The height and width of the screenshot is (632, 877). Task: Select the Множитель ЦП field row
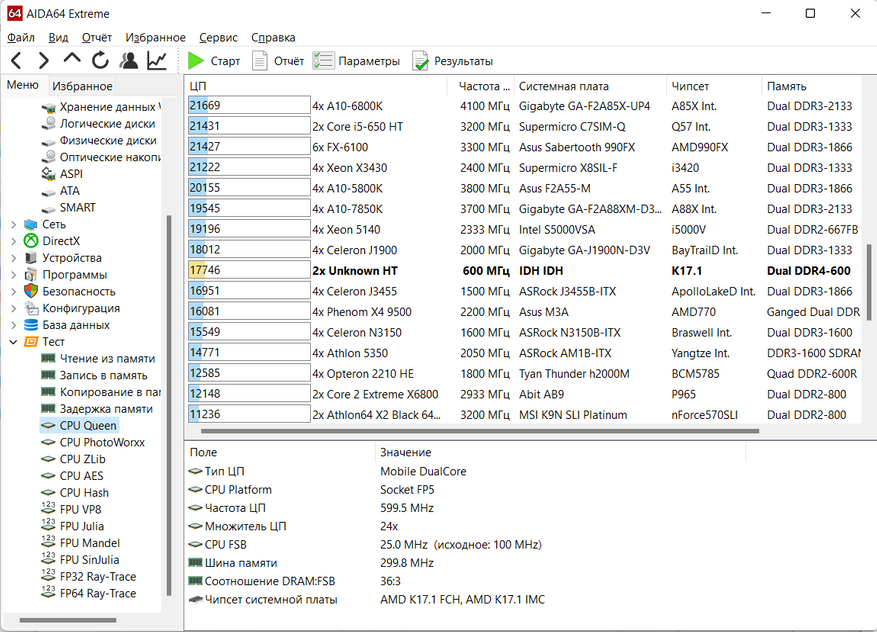[466, 526]
